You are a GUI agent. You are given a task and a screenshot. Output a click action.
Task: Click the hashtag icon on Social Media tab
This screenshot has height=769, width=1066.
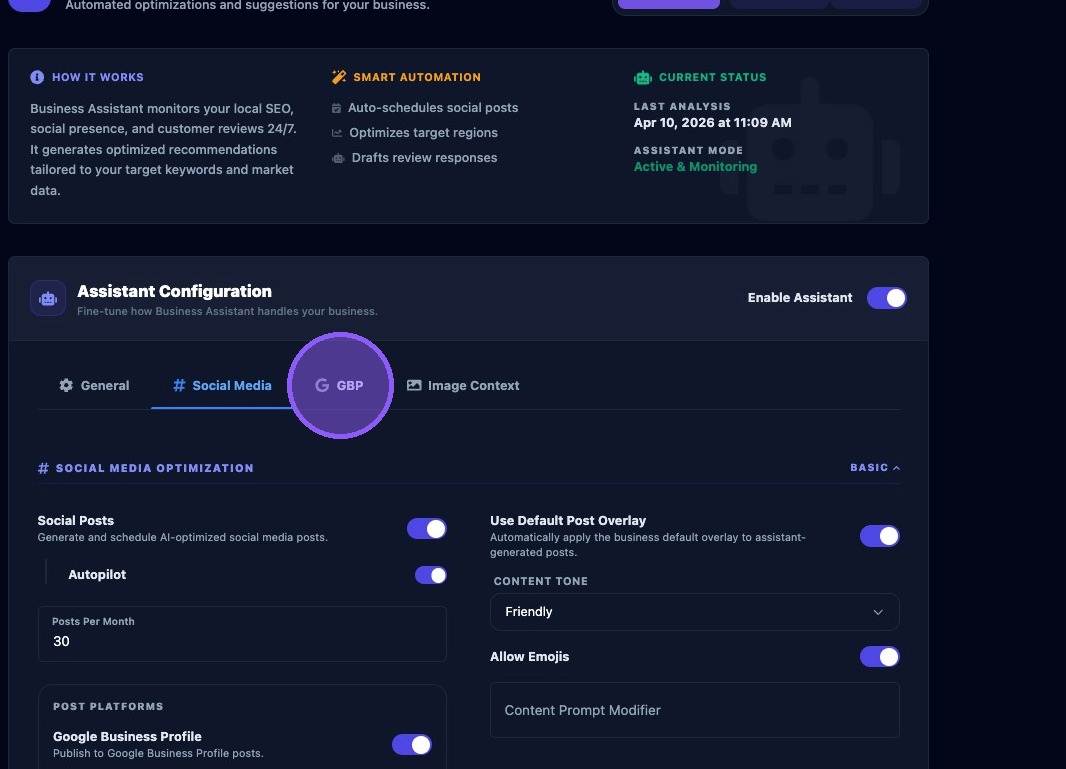179,386
